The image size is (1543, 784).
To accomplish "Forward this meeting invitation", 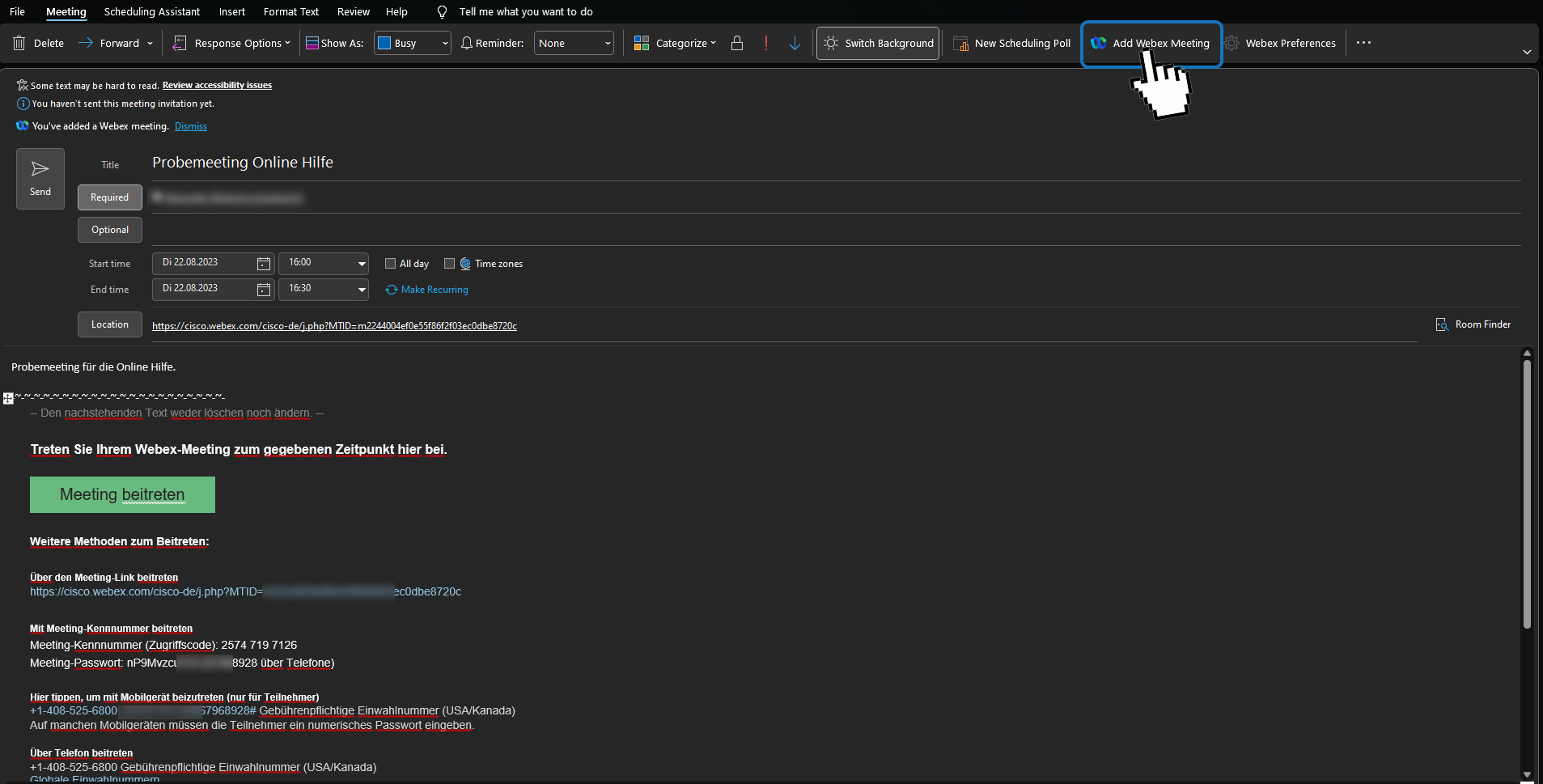I will [109, 44].
